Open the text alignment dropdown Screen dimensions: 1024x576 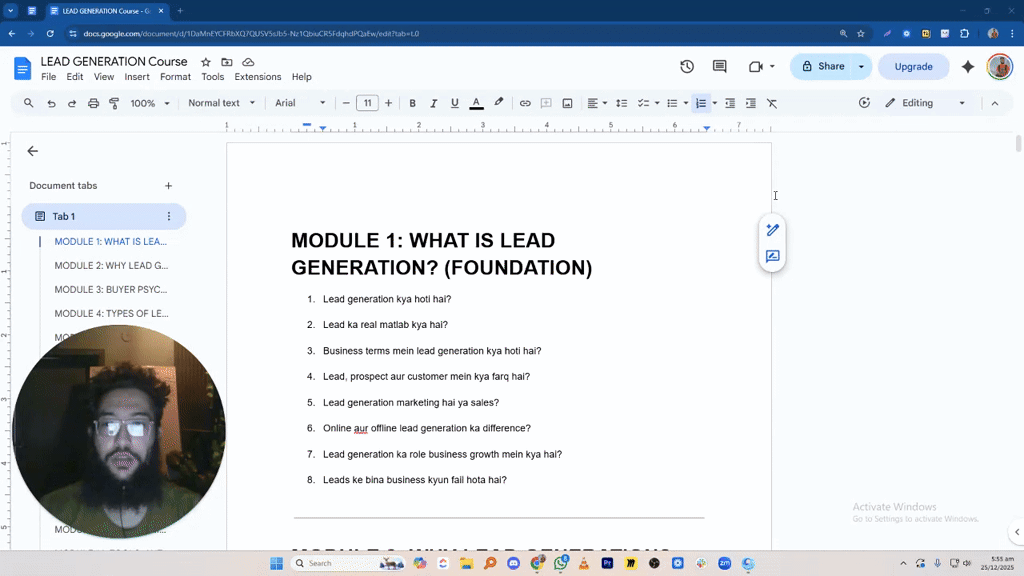(597, 103)
